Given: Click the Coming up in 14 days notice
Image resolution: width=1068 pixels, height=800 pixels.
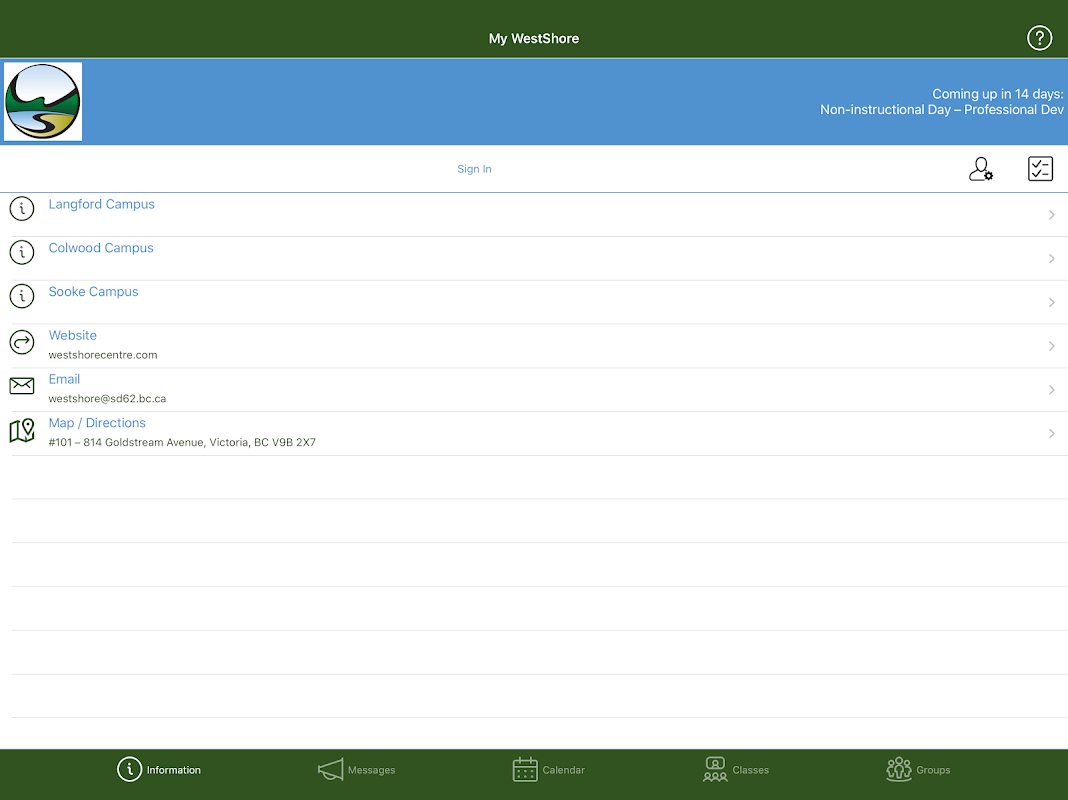Looking at the screenshot, I should [997, 94].
